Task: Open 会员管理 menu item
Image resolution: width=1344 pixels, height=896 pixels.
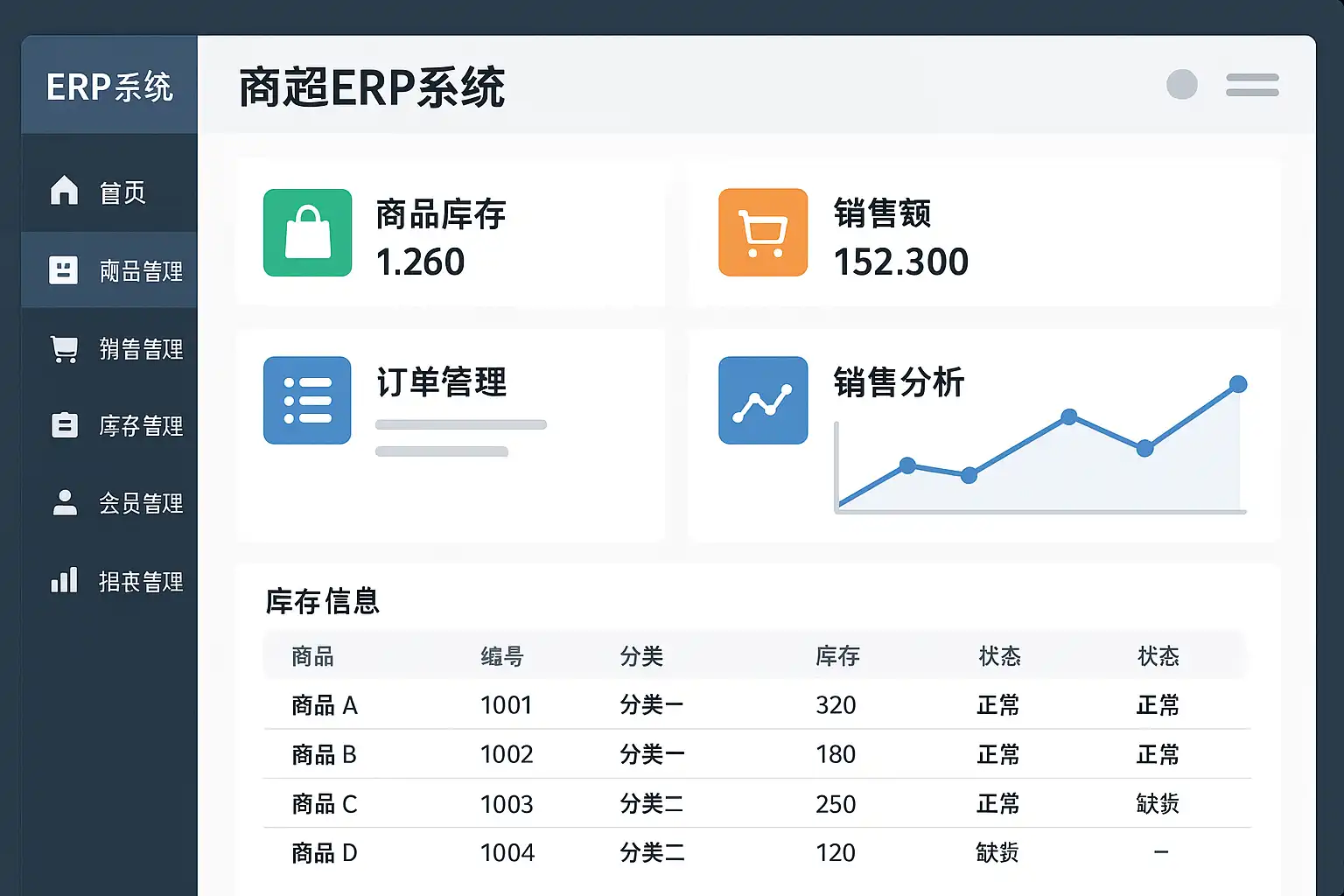Action: point(140,503)
